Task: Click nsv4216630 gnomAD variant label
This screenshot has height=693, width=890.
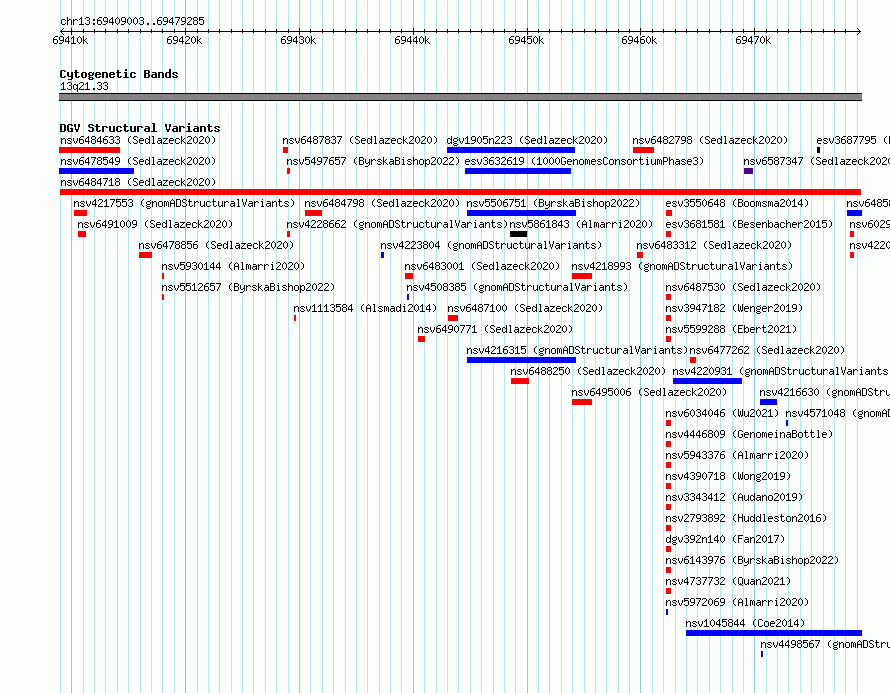Action: [825, 392]
